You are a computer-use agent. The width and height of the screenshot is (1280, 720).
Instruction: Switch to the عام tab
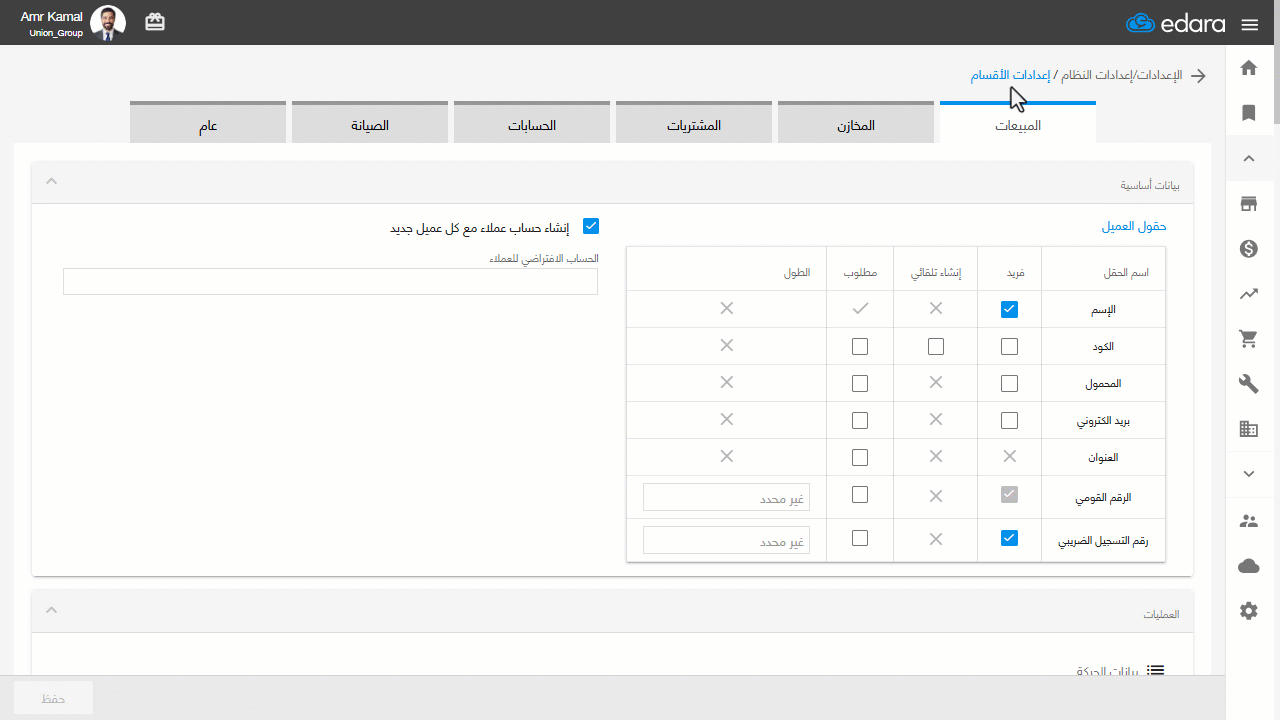pos(208,123)
